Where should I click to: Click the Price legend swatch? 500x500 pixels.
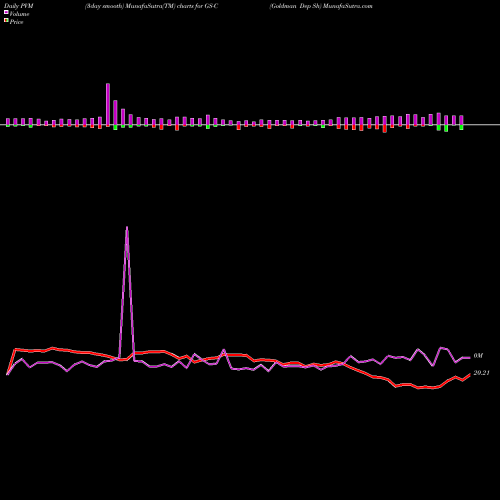tap(6, 21)
